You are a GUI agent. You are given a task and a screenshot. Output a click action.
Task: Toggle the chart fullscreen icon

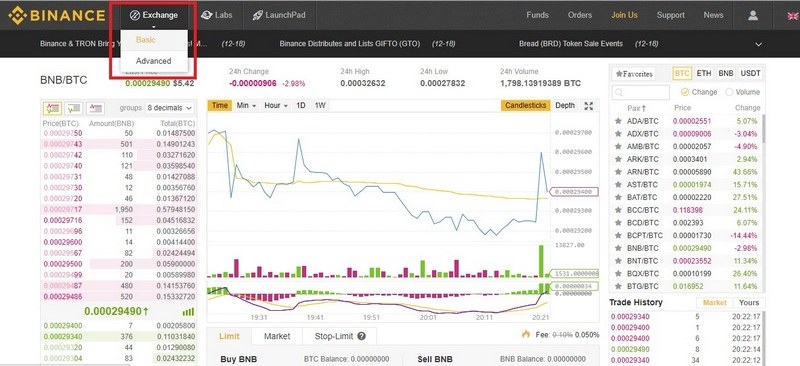589,106
